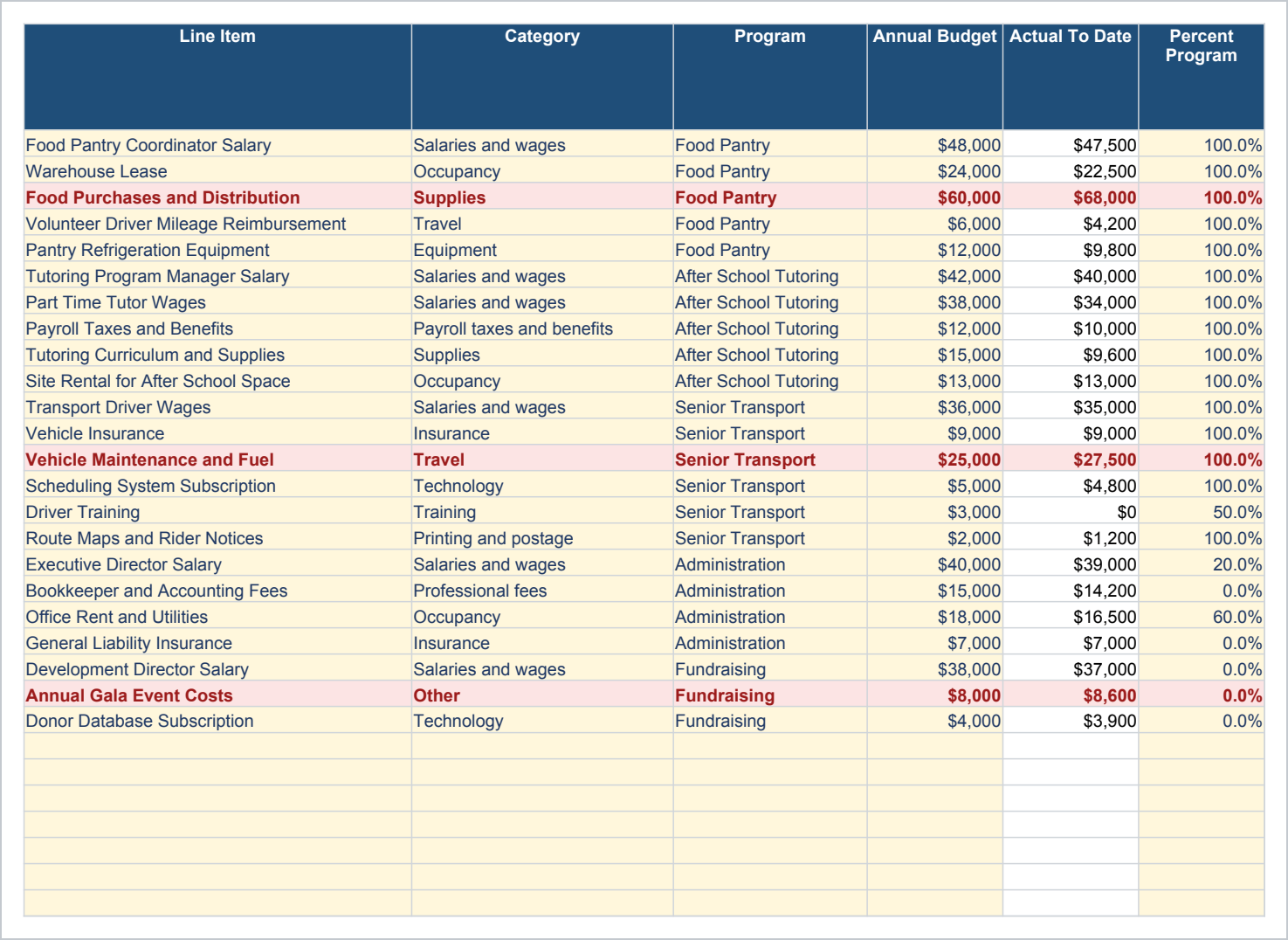Select Food Purchases and Distribution cell
1288x940 pixels.
217,197
